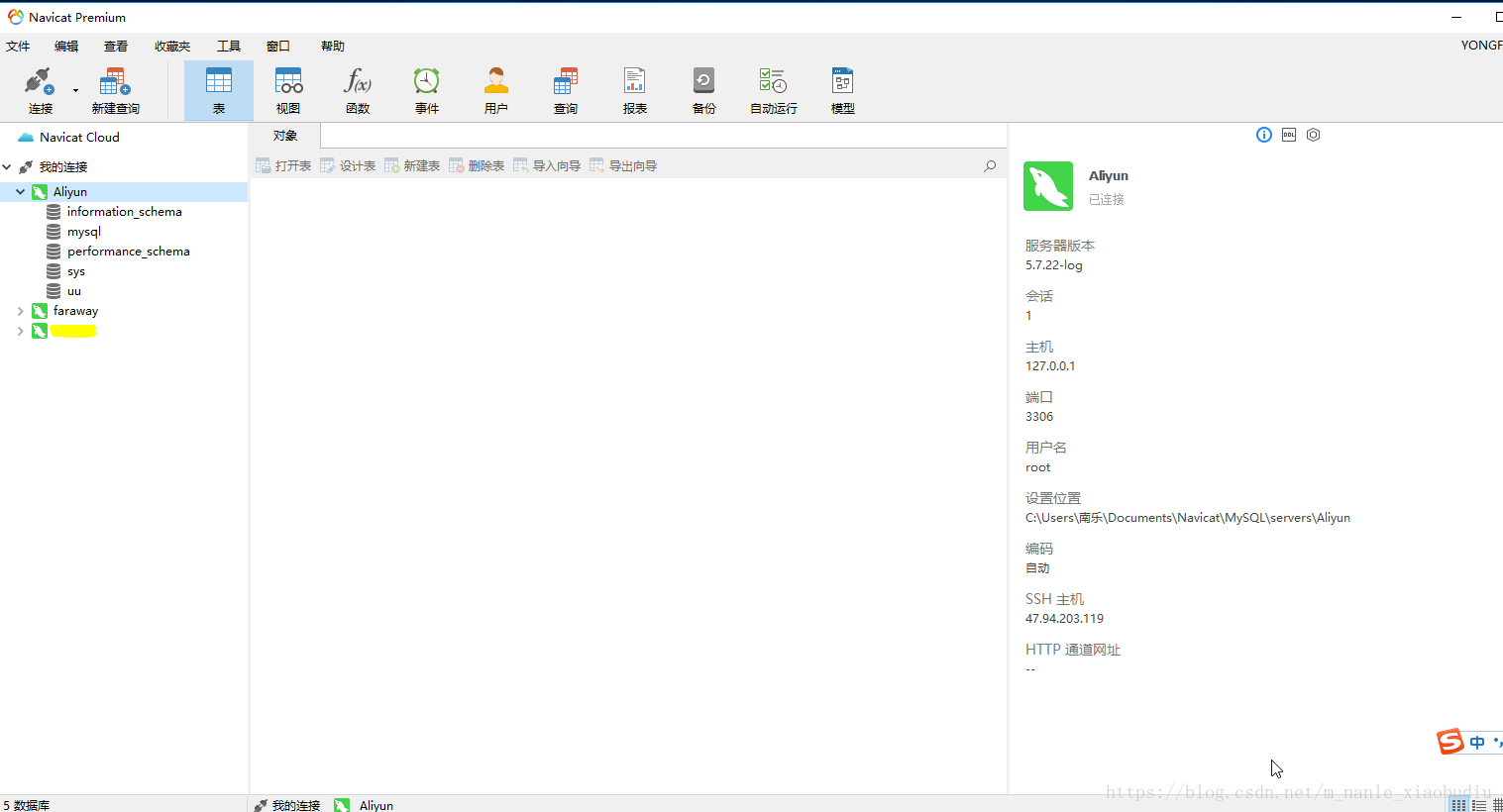Toggle Chinese input mode (中)
Screen dimensions: 1503x812
1477,743
